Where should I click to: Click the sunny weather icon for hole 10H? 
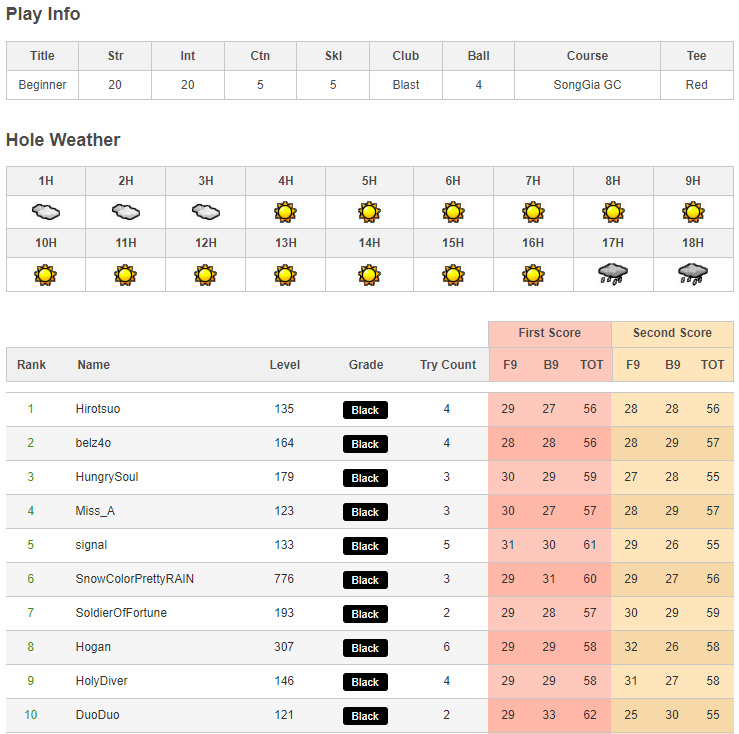coord(46,274)
